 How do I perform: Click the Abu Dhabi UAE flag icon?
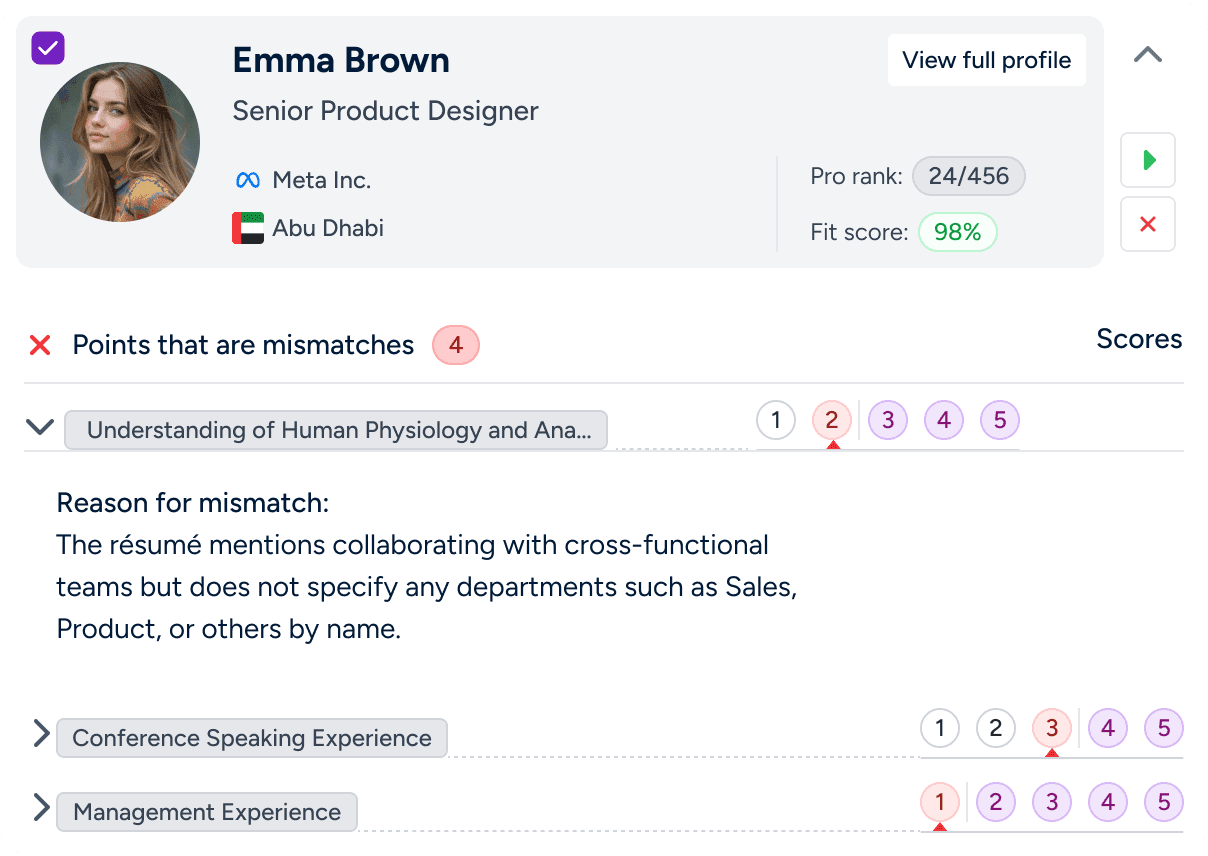pos(248,228)
